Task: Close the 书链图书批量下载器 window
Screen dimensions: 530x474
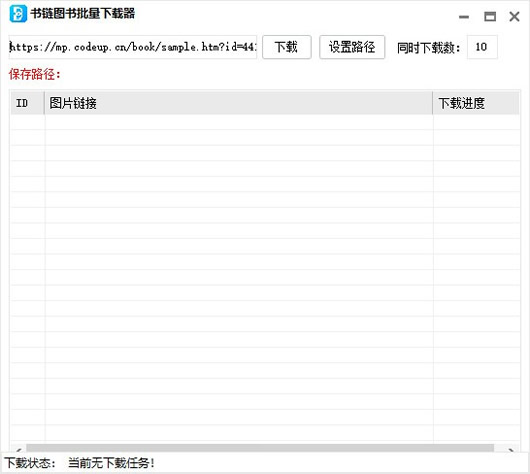Action: [514, 16]
